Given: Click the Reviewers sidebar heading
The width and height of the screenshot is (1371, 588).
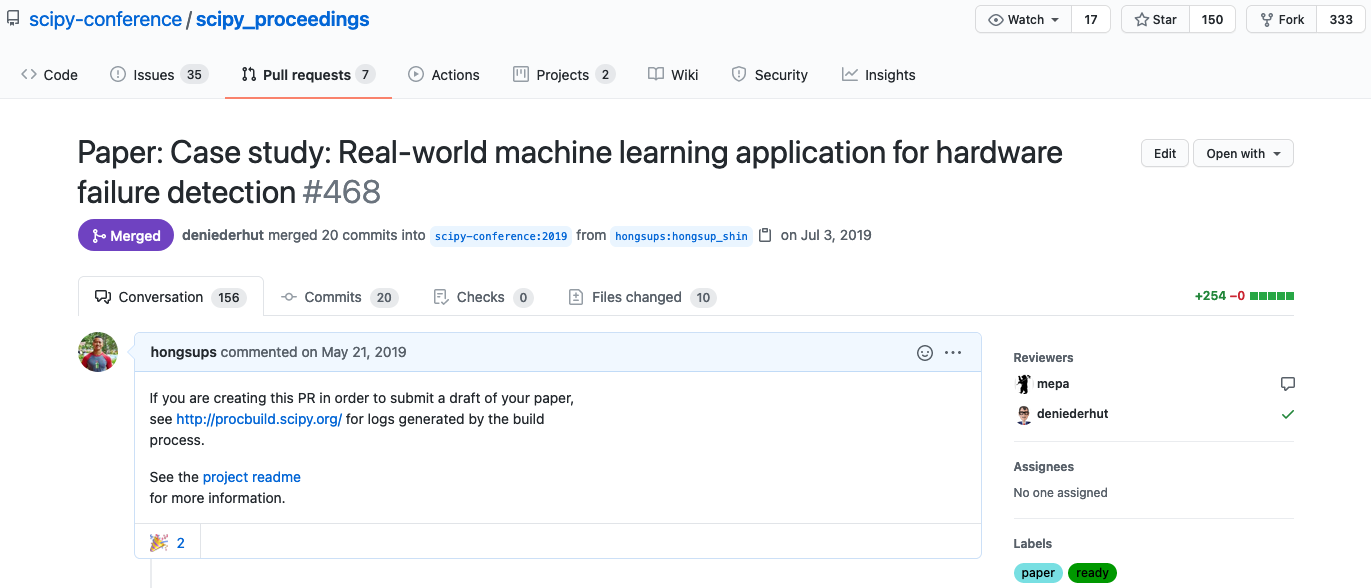Looking at the screenshot, I should pos(1043,358).
